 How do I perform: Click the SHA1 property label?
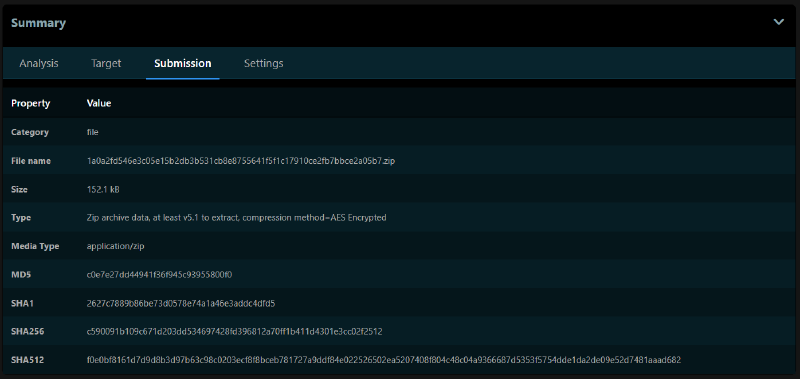tap(22, 303)
